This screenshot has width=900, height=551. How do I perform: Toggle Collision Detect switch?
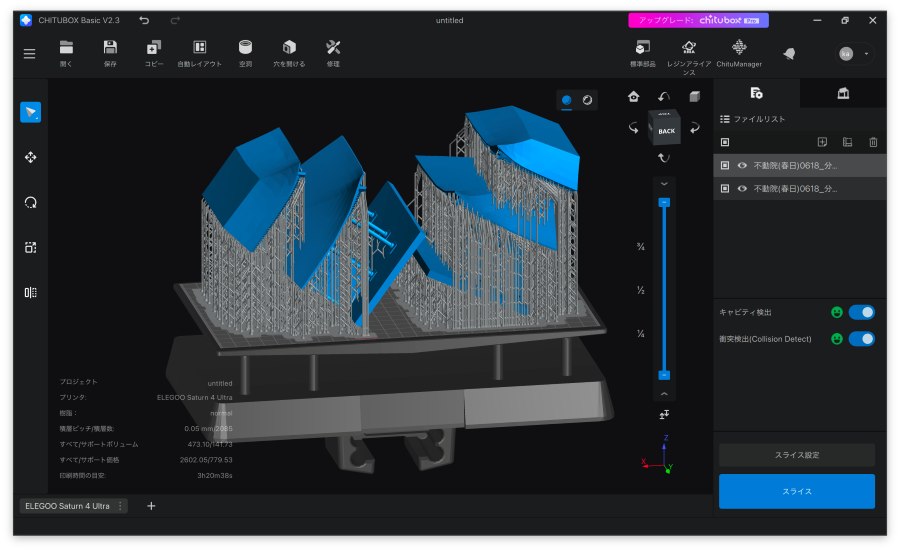pos(861,339)
